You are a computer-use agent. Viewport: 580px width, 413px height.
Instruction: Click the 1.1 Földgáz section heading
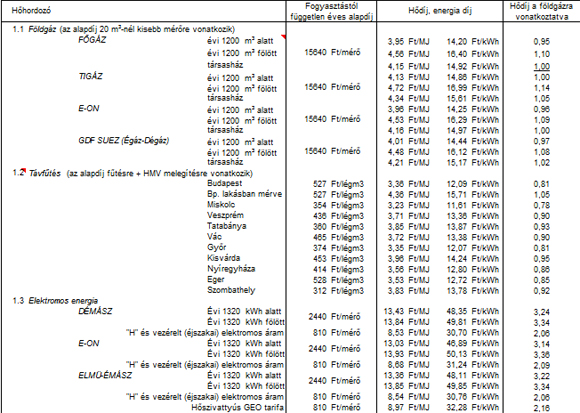click(x=124, y=29)
